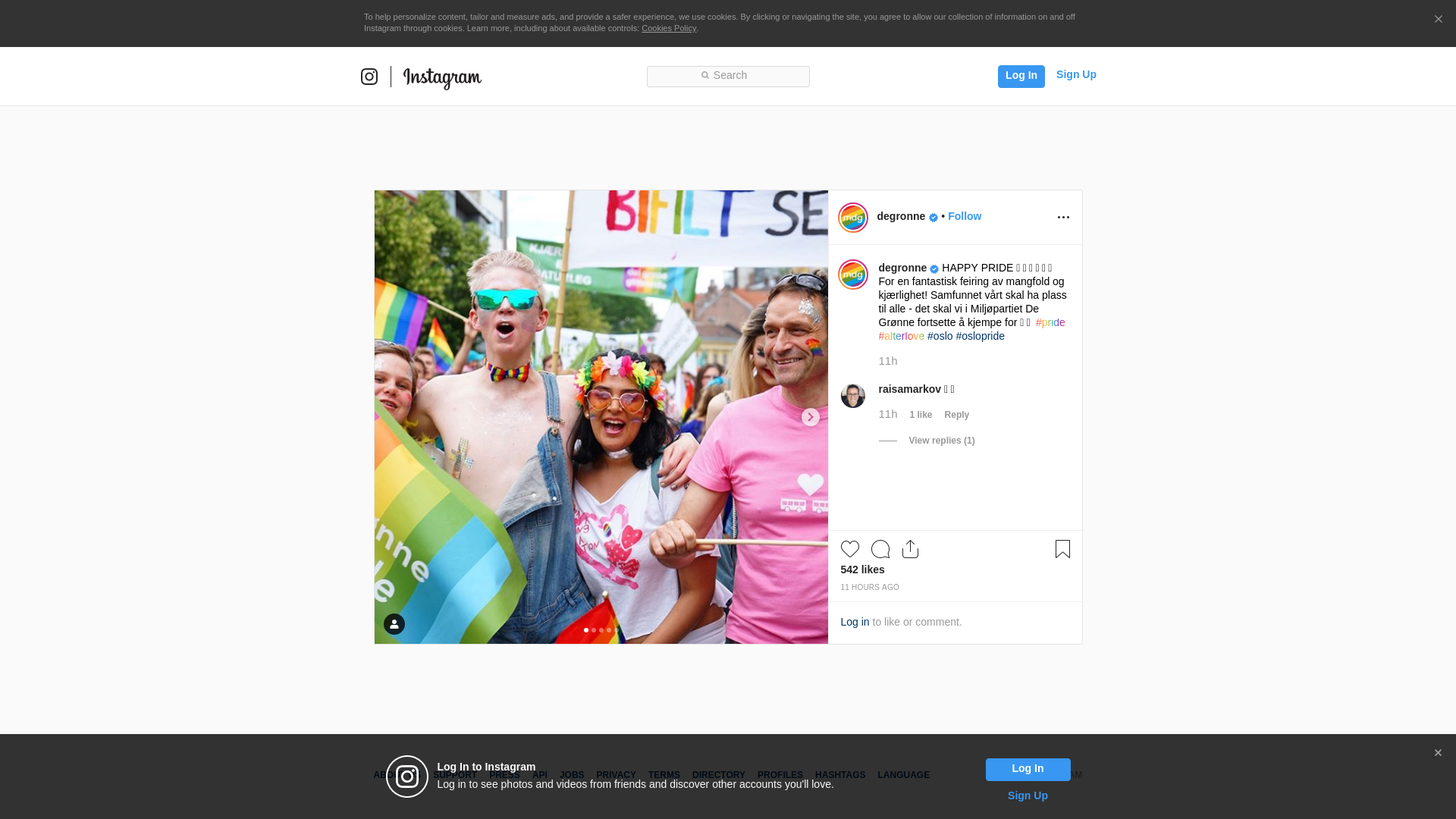
Task: Go to next photo with arrow
Action: click(x=810, y=417)
